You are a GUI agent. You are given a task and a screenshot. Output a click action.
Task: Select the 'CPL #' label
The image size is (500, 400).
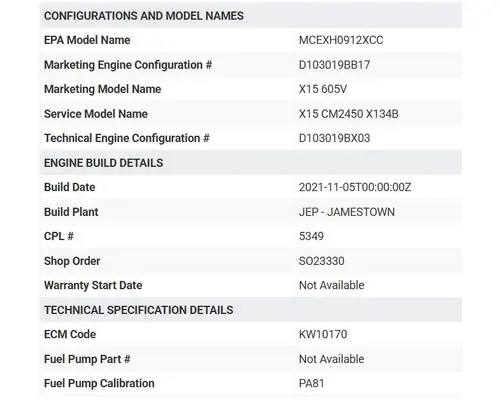tap(59, 236)
